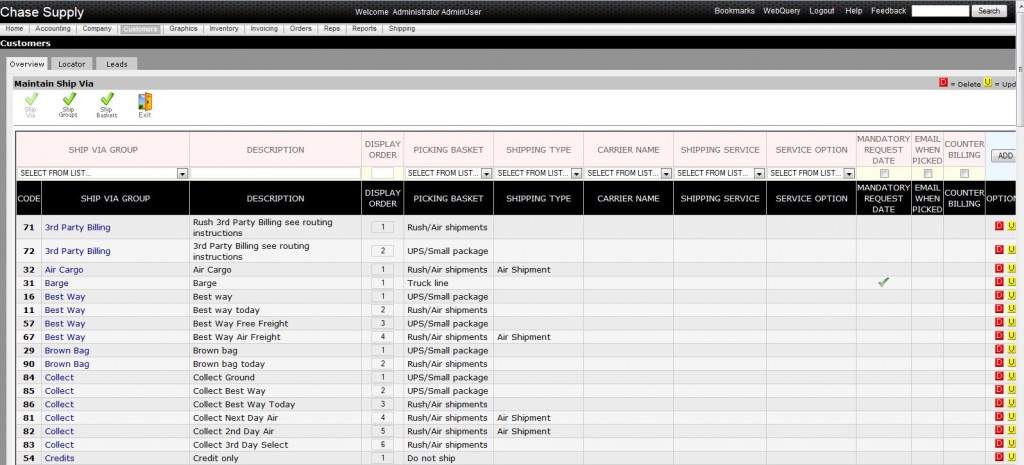Tick the Mandatory Request Date checkbox
The width and height of the screenshot is (1024, 465).
pos(884,174)
